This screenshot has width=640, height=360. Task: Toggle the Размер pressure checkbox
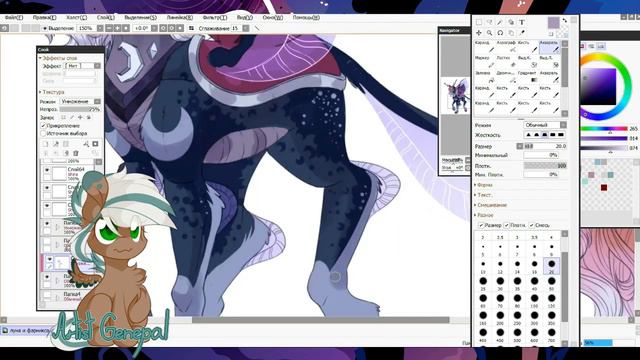click(x=481, y=225)
